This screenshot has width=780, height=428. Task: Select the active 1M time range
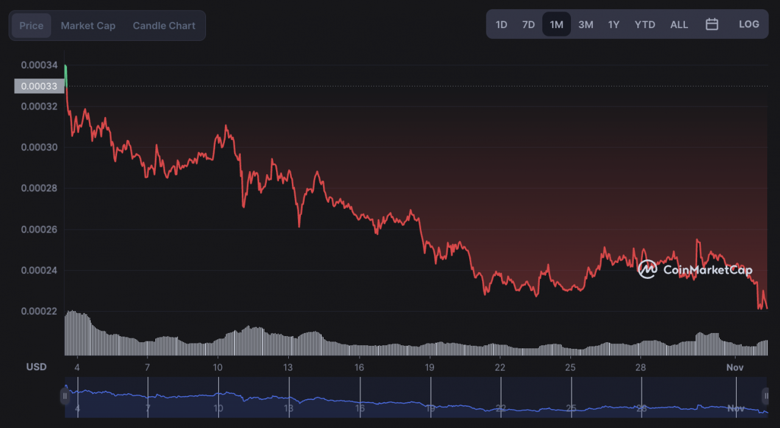556,24
